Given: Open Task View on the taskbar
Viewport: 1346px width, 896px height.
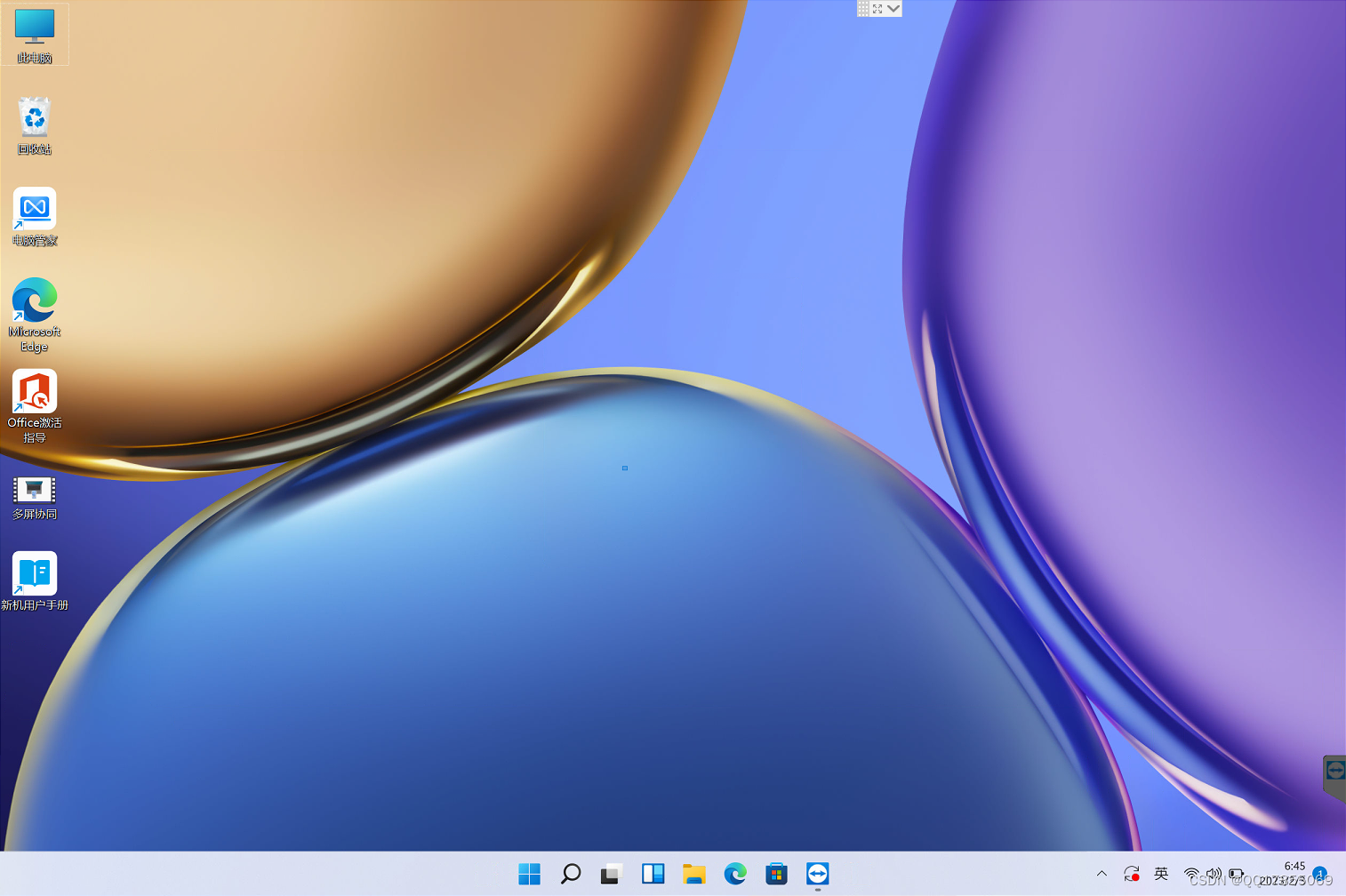Looking at the screenshot, I should (x=612, y=874).
